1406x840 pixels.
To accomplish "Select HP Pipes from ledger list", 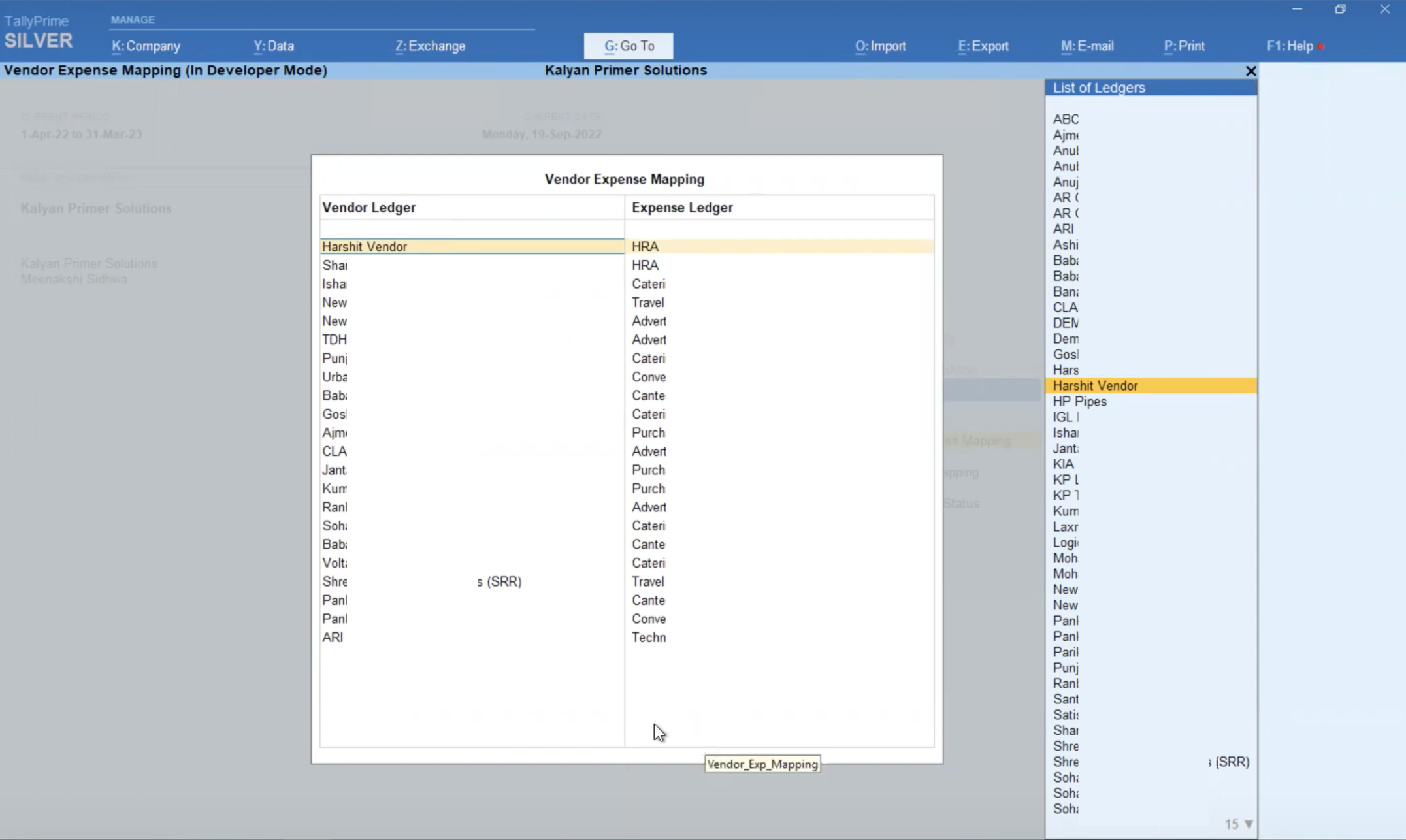I will tap(1079, 401).
